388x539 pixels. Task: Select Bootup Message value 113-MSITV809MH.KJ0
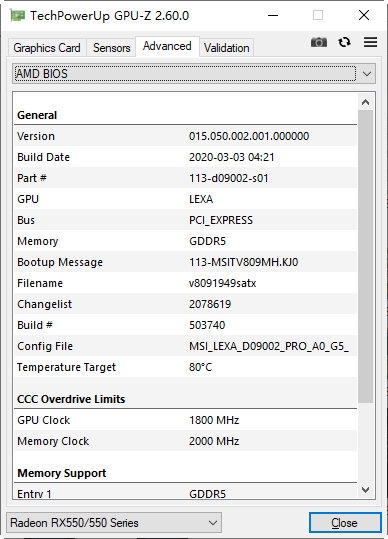(x=244, y=262)
